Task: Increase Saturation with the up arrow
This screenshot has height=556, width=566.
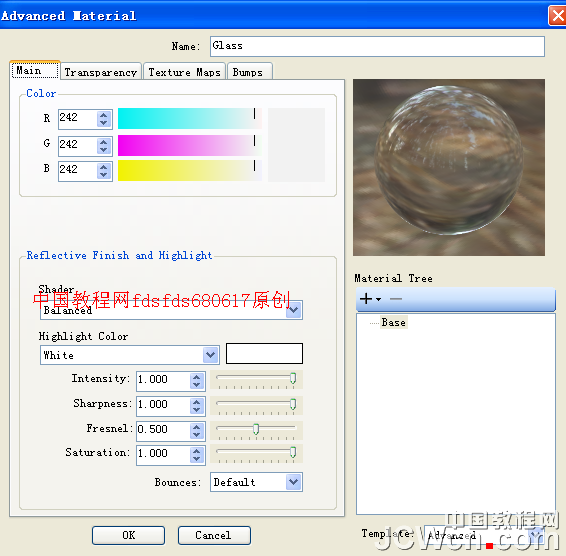Action: (x=197, y=451)
